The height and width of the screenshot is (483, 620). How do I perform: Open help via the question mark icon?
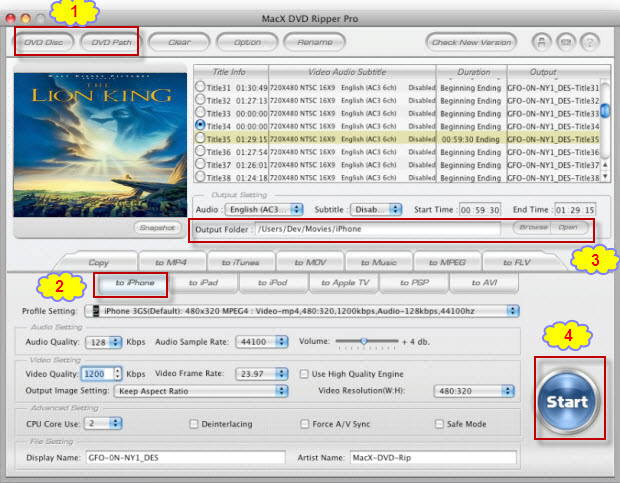coord(590,42)
